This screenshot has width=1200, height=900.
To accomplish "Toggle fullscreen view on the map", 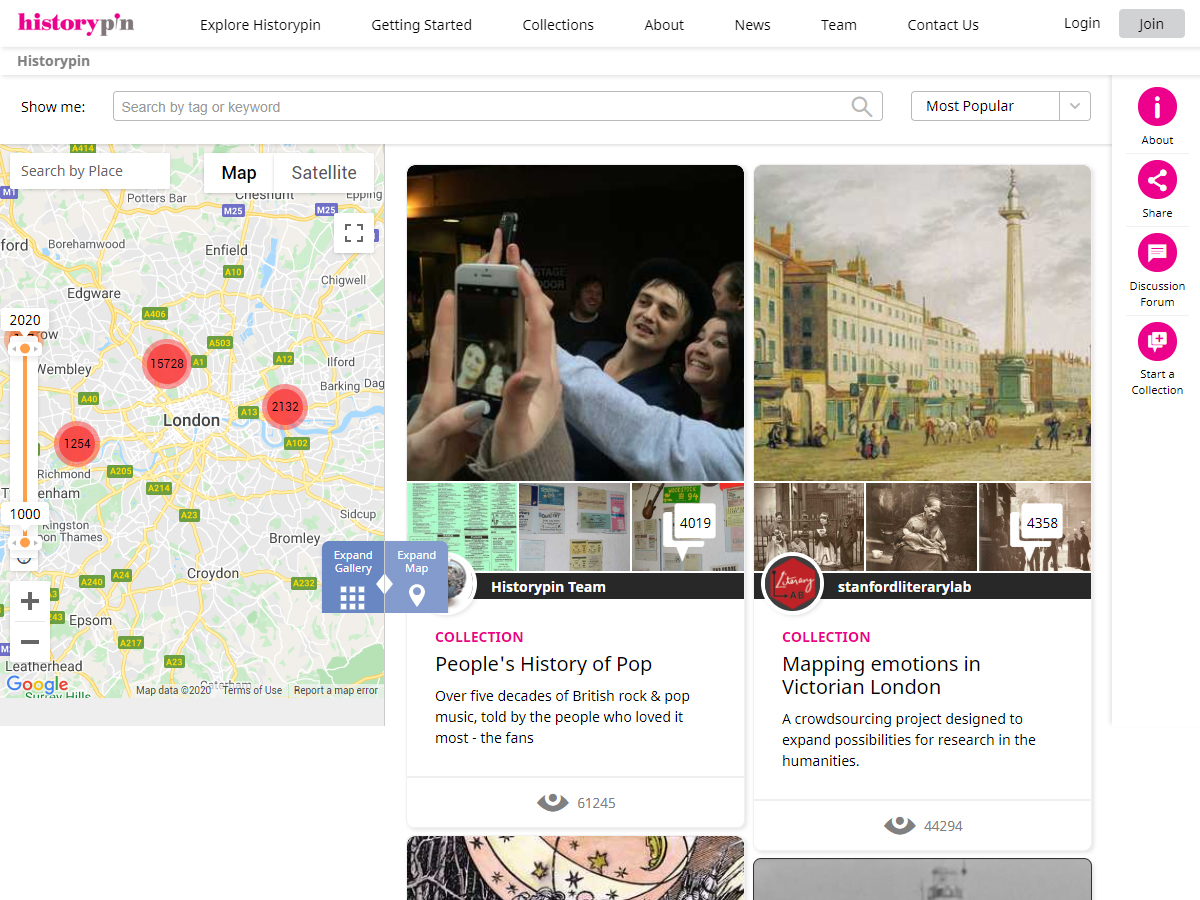I will (353, 233).
